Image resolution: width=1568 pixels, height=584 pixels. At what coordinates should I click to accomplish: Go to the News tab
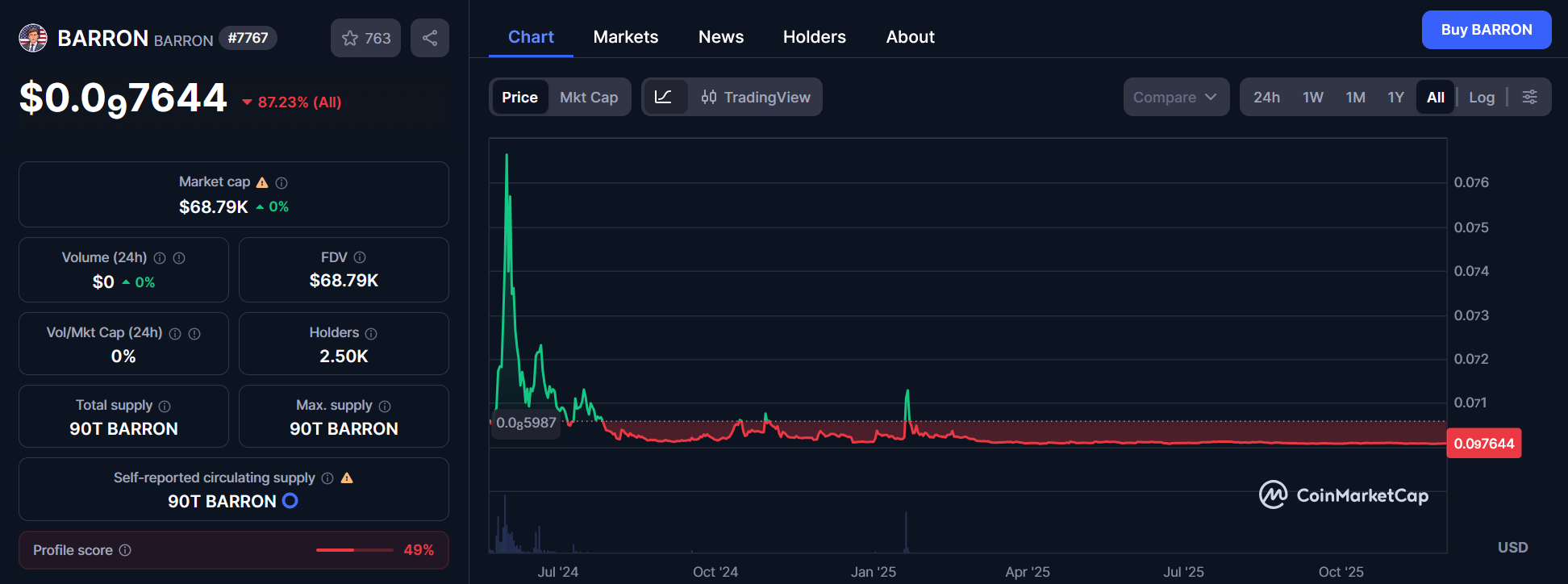click(721, 37)
